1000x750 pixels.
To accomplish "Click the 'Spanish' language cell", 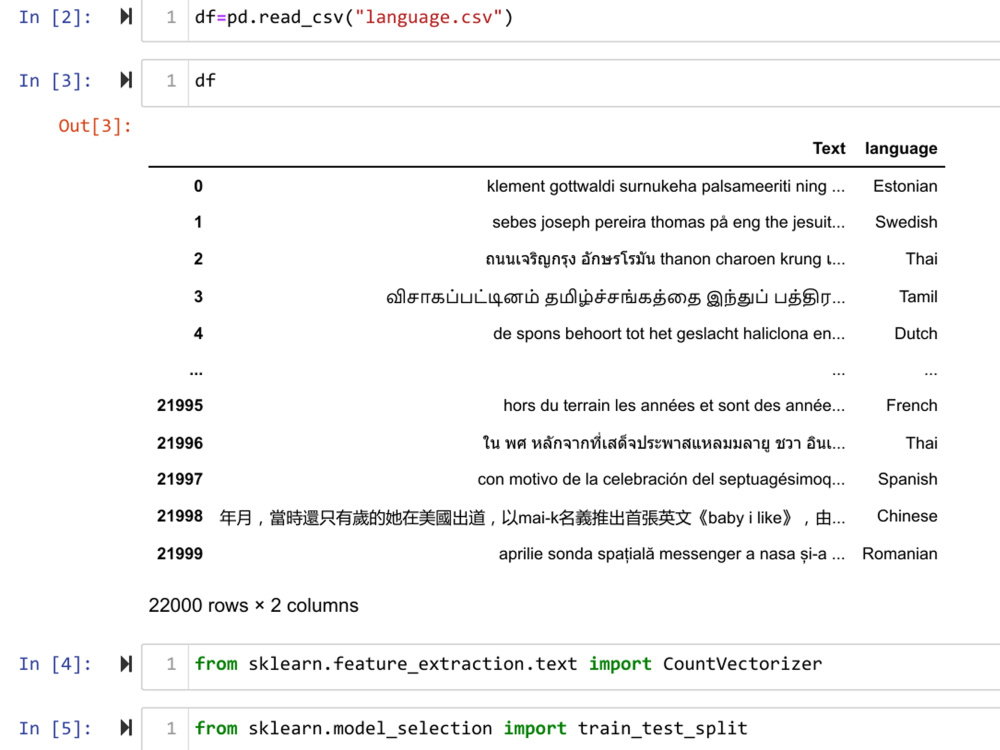I will [908, 479].
